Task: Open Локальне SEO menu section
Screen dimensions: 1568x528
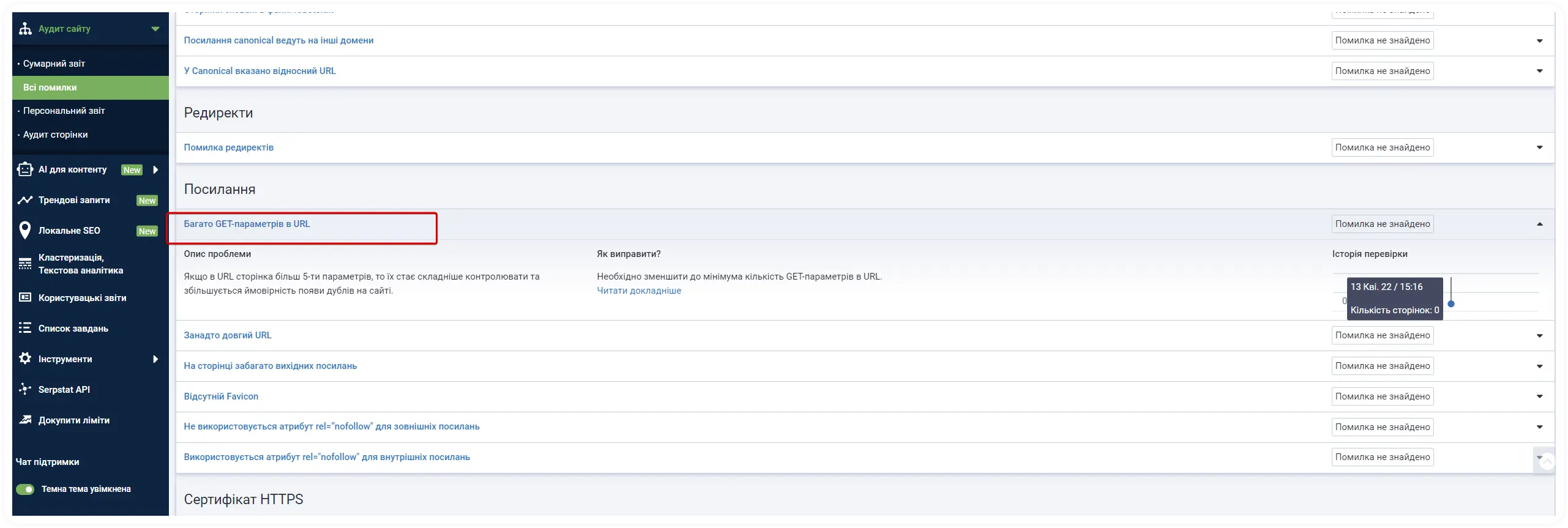Action: (x=69, y=231)
